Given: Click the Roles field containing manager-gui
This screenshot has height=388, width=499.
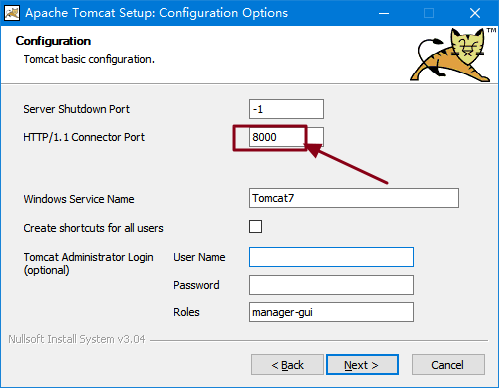Looking at the screenshot, I should coord(331,312).
